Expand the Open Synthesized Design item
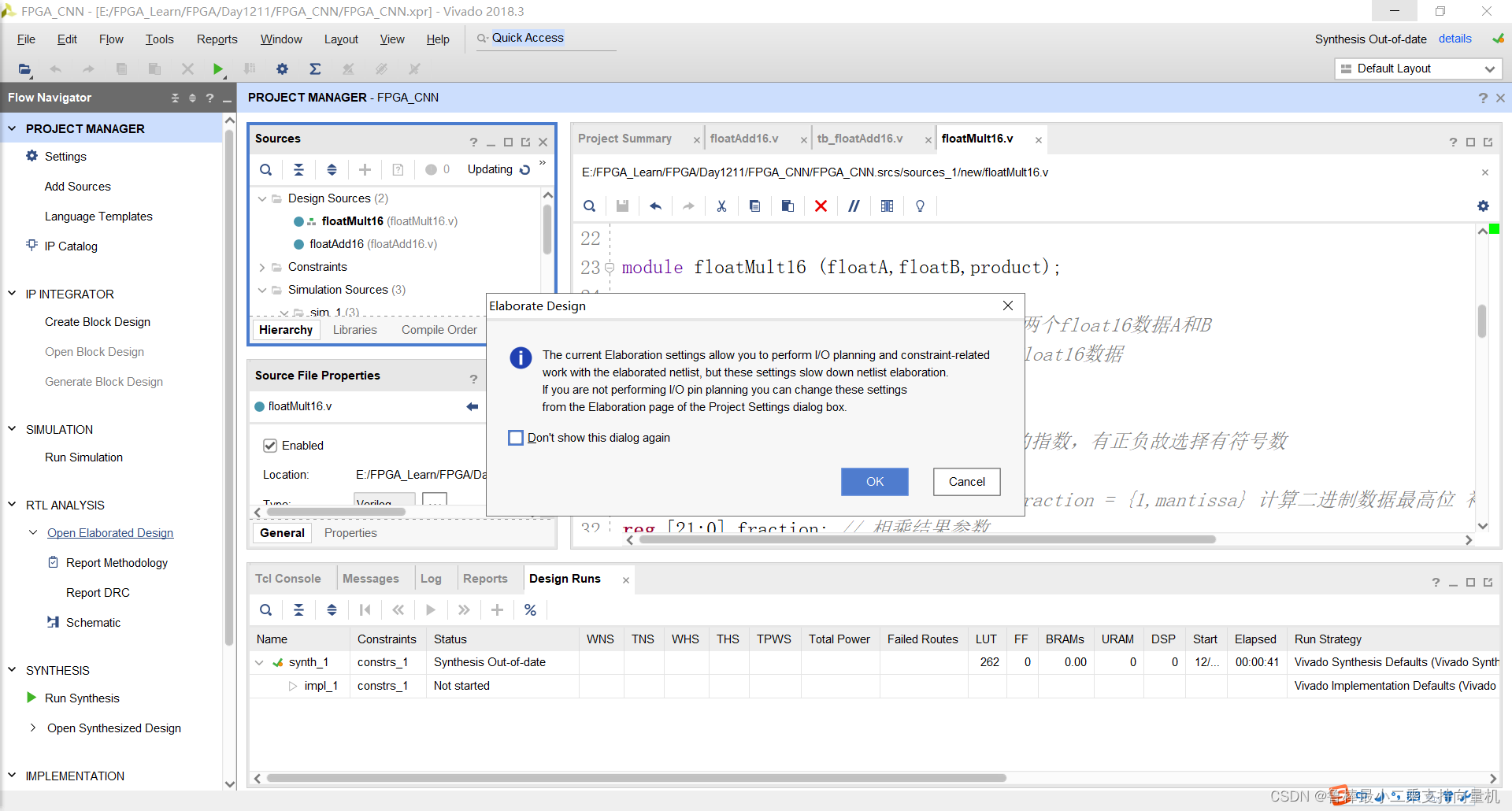The image size is (1512, 811). coord(32,728)
